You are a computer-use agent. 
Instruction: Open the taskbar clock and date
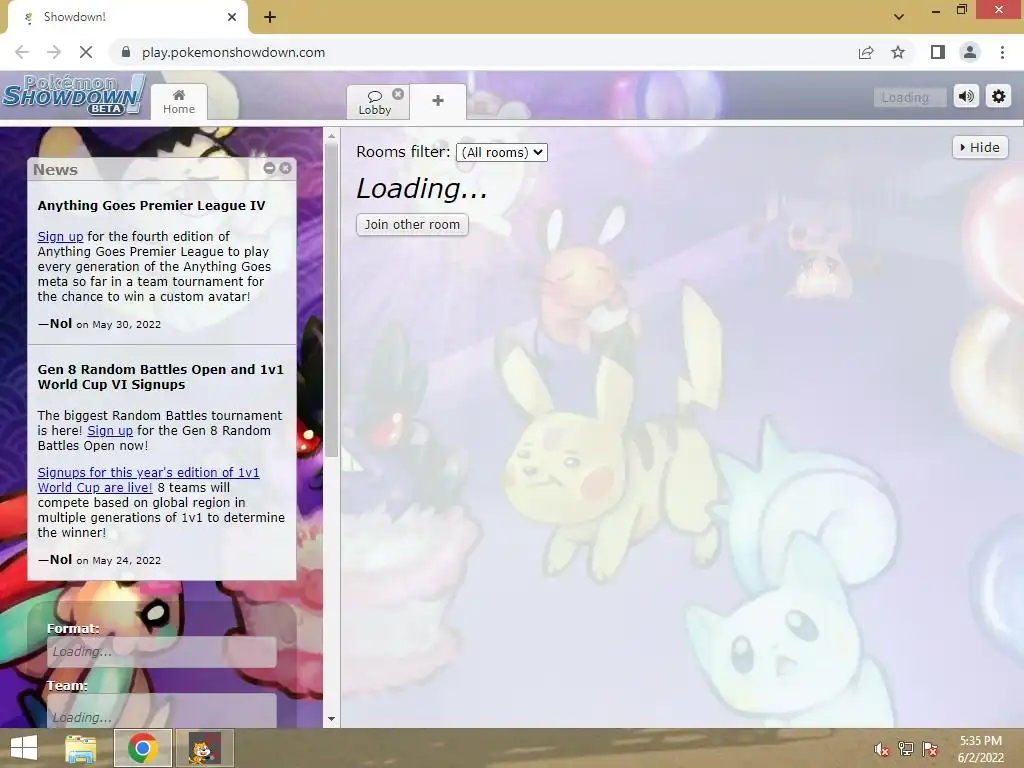981,749
